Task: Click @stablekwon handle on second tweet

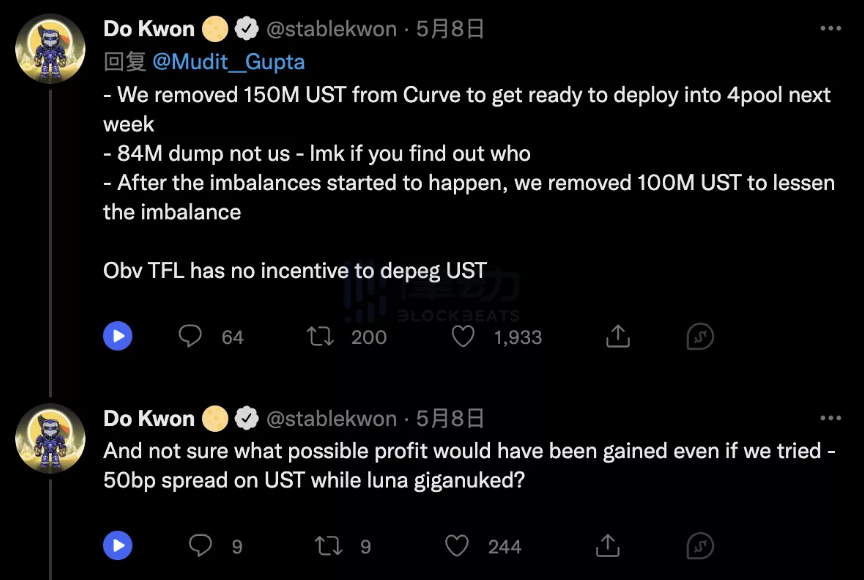Action: click(x=331, y=418)
